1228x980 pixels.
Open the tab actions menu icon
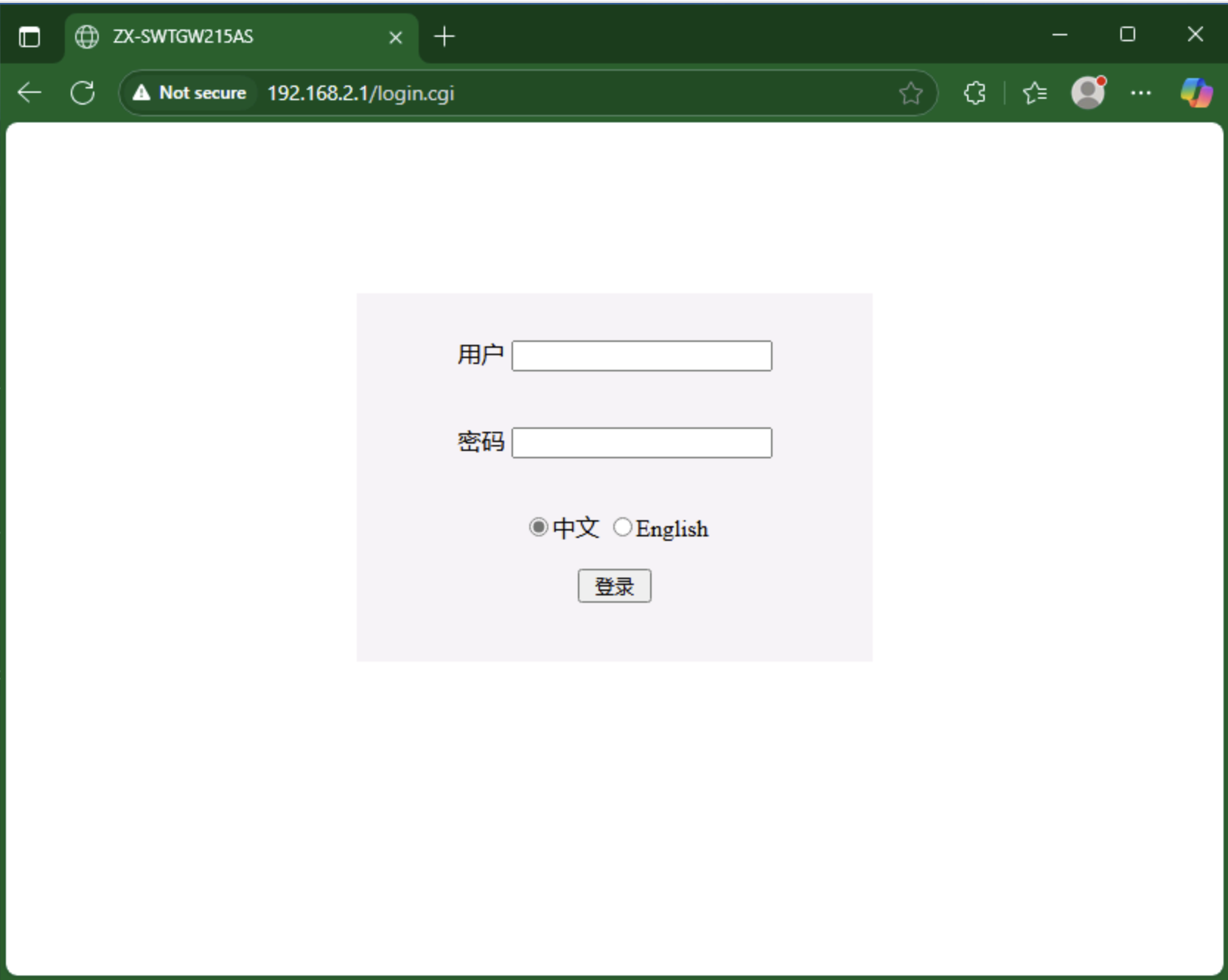coord(29,36)
